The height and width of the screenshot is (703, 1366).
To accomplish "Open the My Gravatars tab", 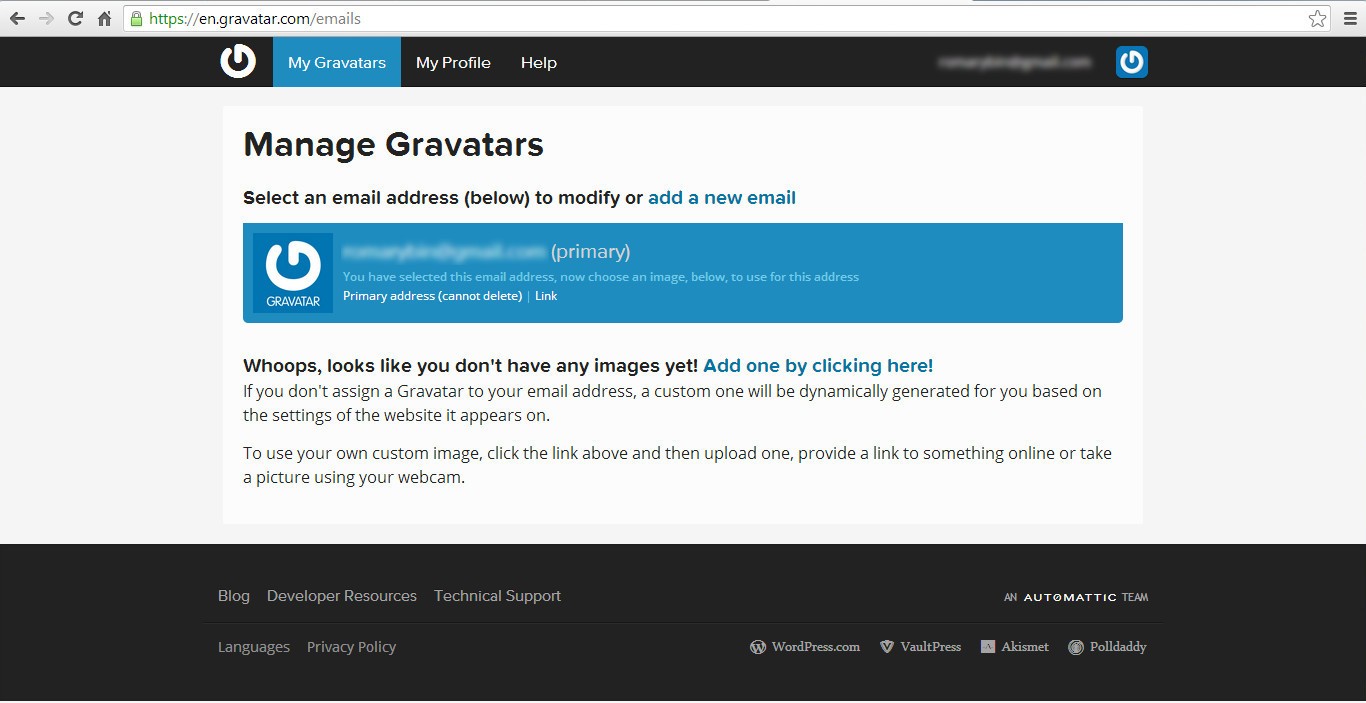I will (337, 62).
